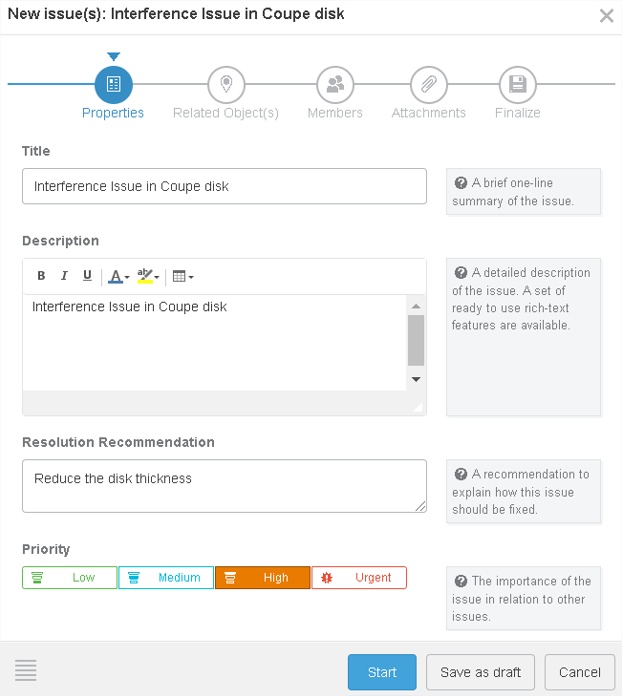Expand the text highlight color dropdown
Viewport: 622px width, 696px height.
click(x=157, y=277)
